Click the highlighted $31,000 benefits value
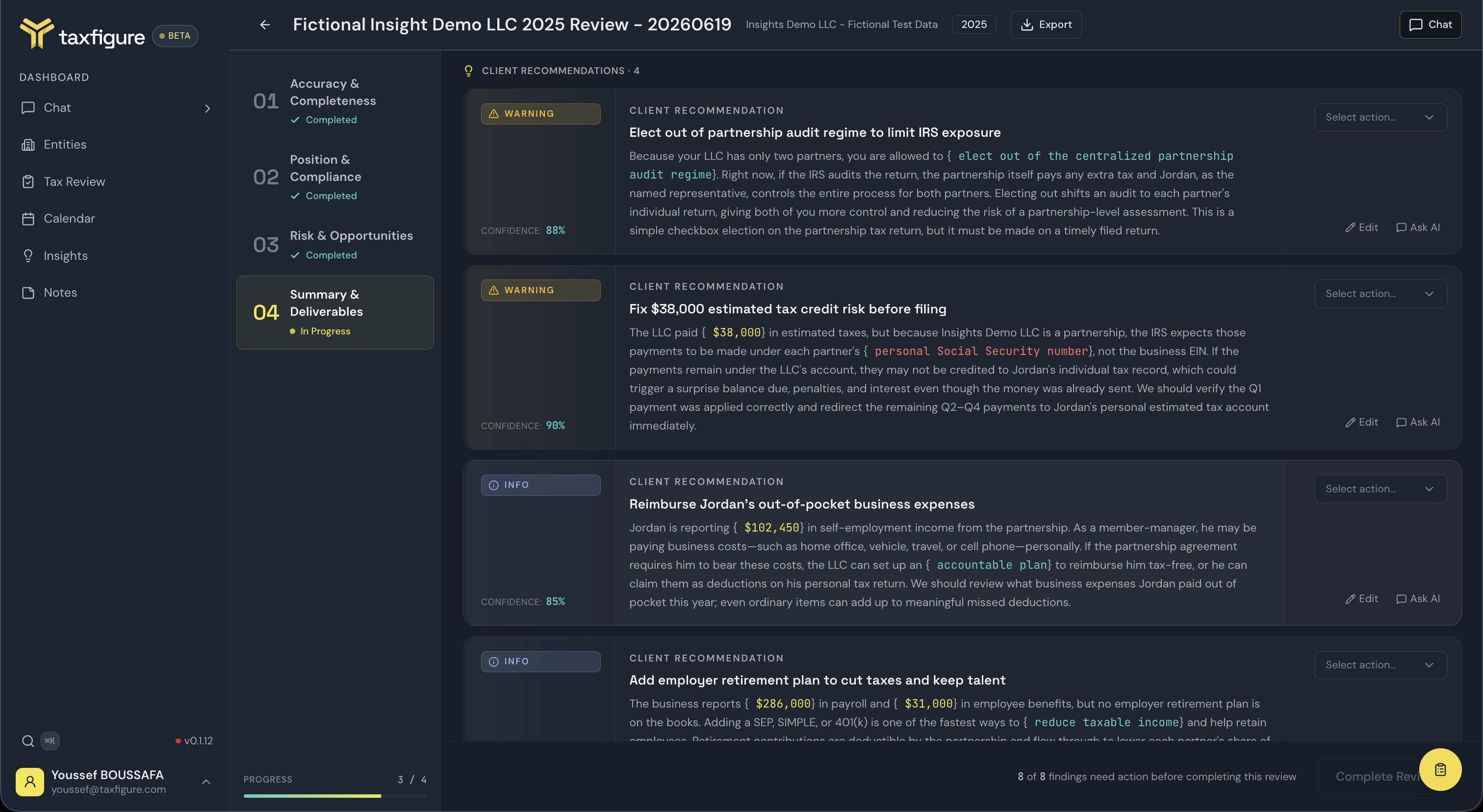The height and width of the screenshot is (812, 1483). click(x=929, y=704)
